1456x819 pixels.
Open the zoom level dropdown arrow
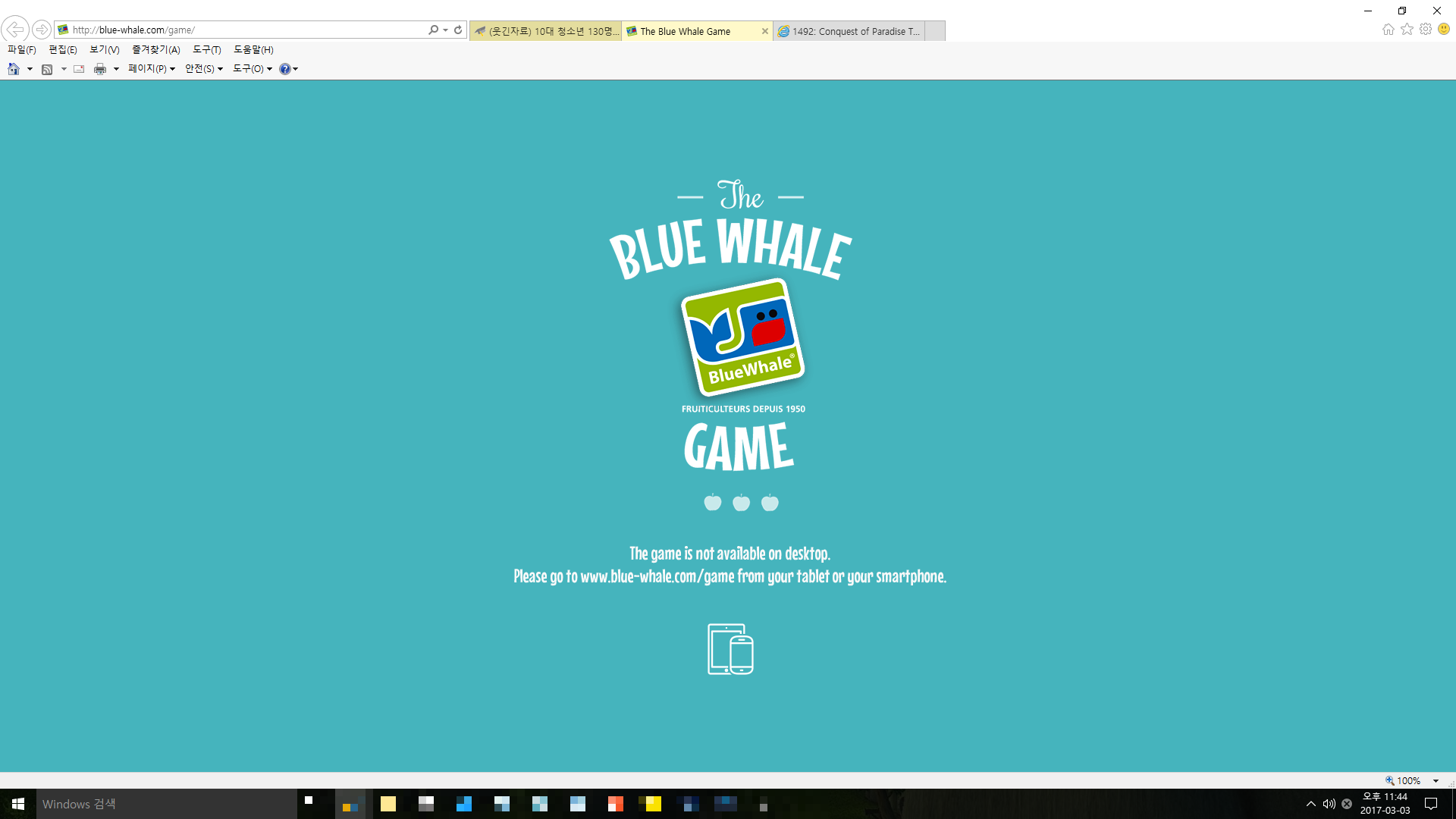click(x=1436, y=780)
